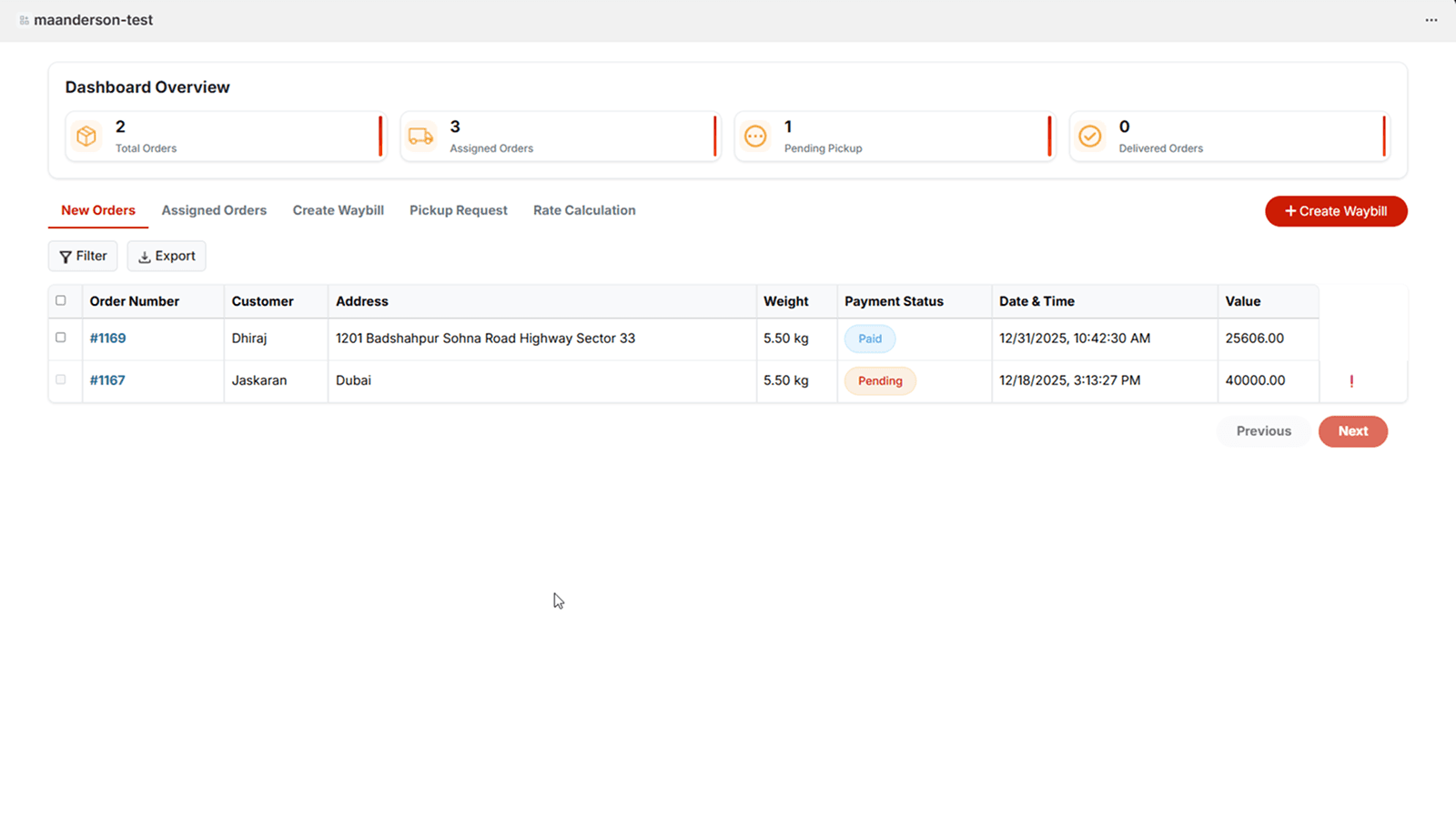
Task: Go to the Create Waybill tab
Action: pos(339,210)
